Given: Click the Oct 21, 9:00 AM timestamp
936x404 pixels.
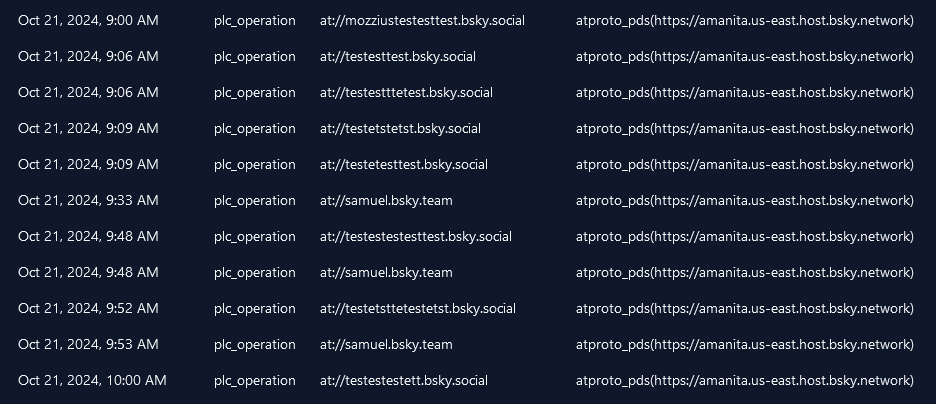Looking at the screenshot, I should click(x=88, y=20).
